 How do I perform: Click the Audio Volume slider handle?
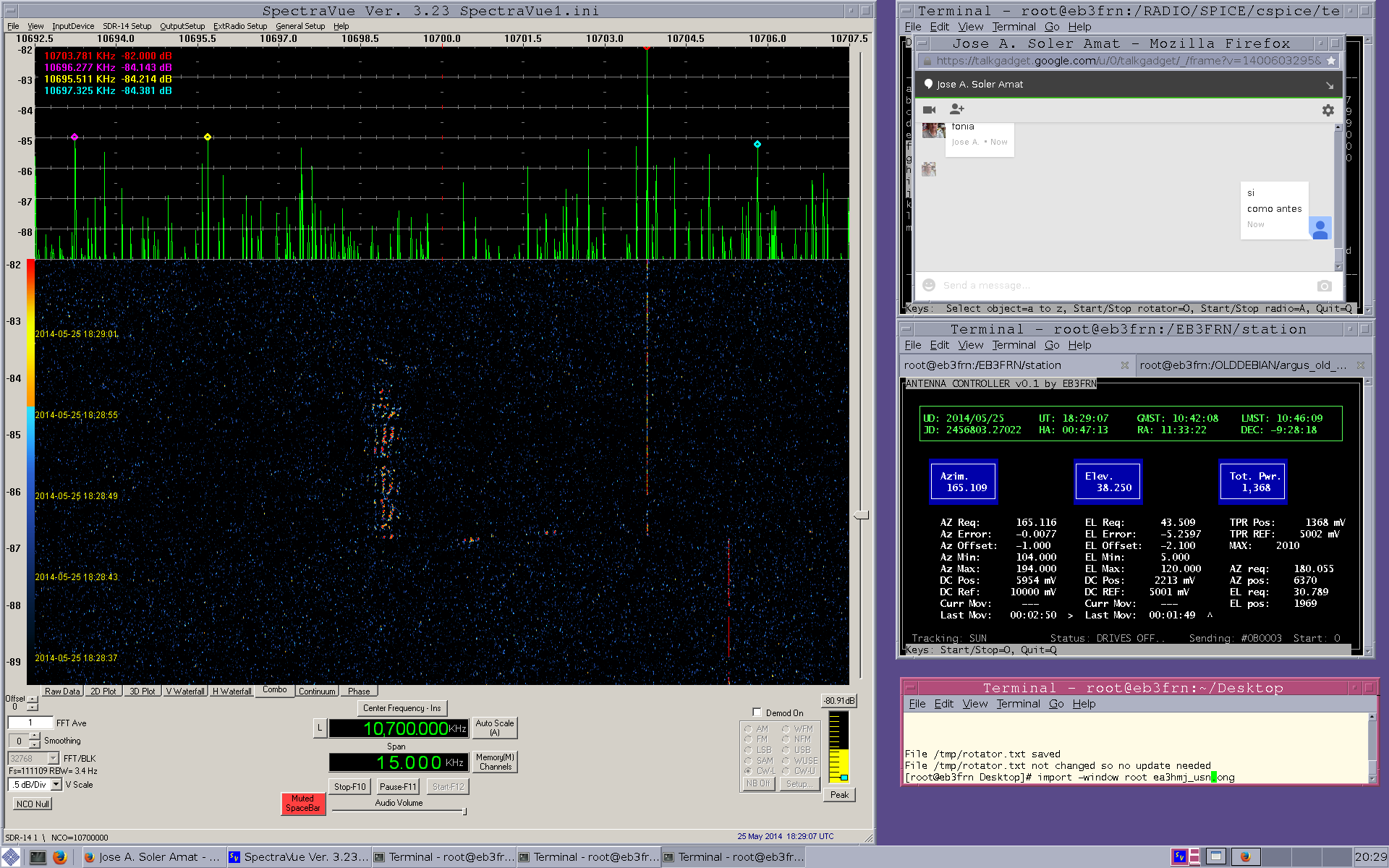[x=464, y=812]
